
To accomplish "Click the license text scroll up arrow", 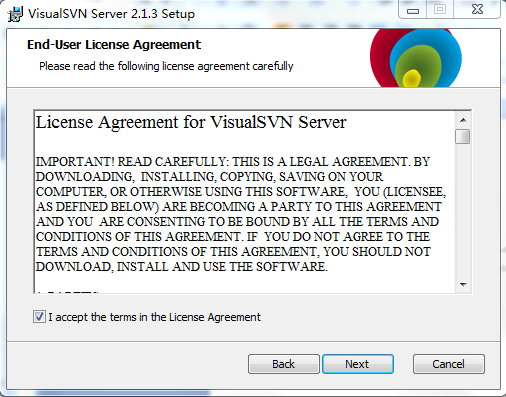I will coord(463,120).
